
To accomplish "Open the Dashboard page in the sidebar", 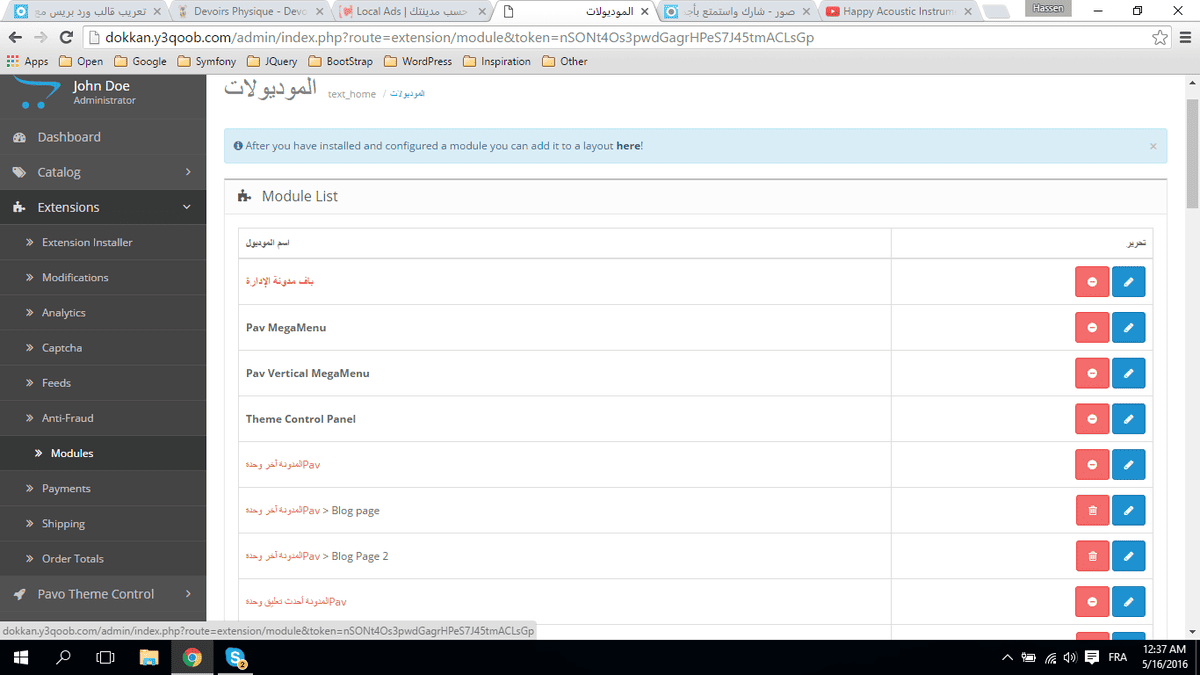I will (x=103, y=137).
